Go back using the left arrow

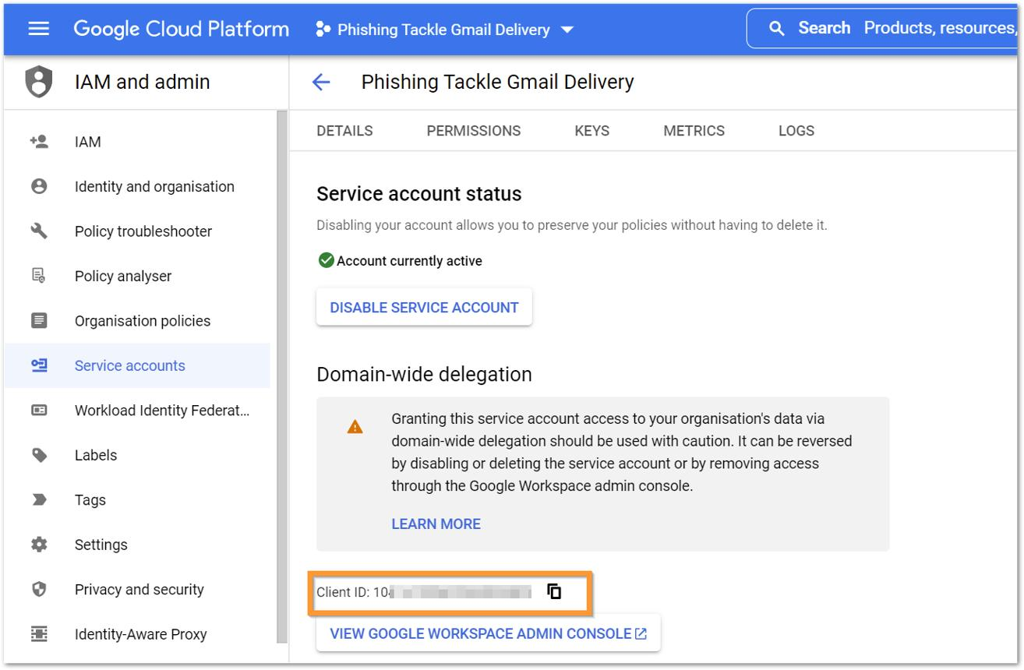pyautogui.click(x=321, y=82)
